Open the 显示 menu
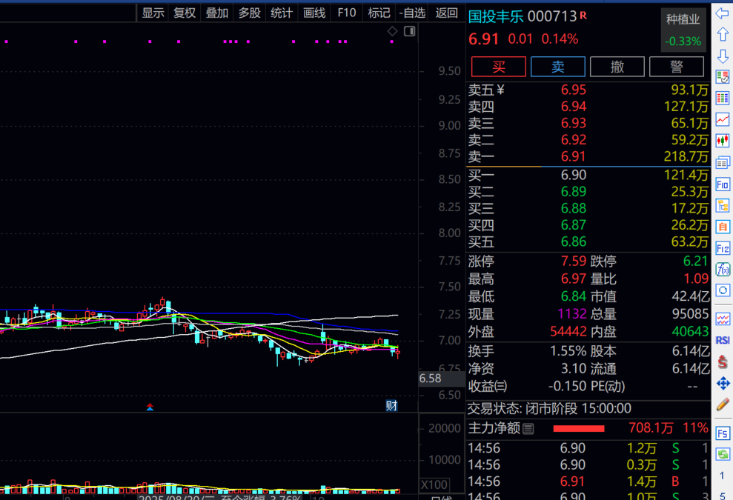733x500 pixels. 153,13
